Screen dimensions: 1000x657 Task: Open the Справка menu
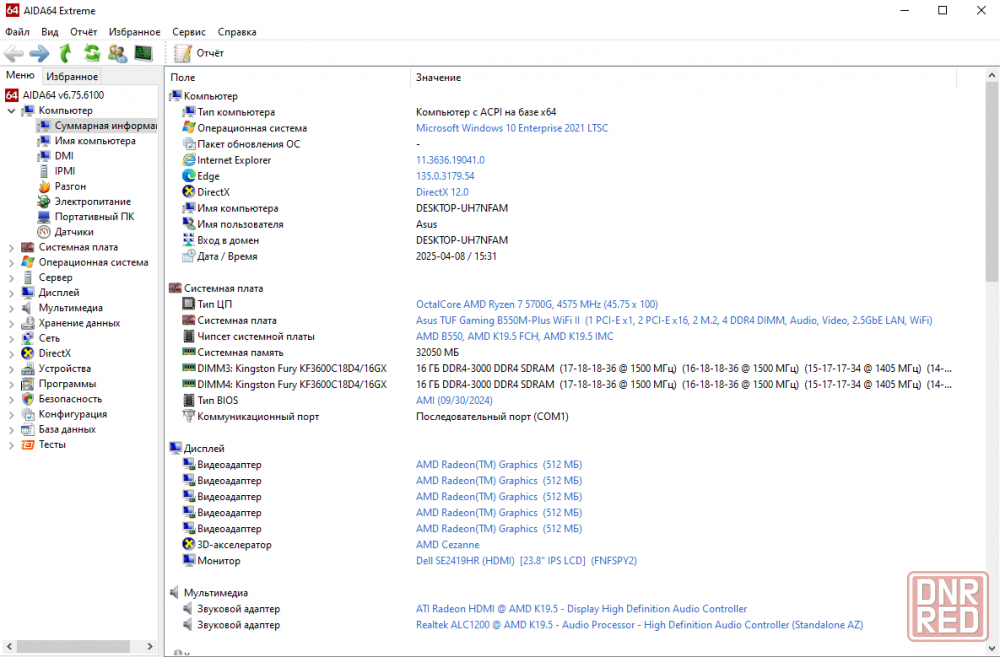237,32
